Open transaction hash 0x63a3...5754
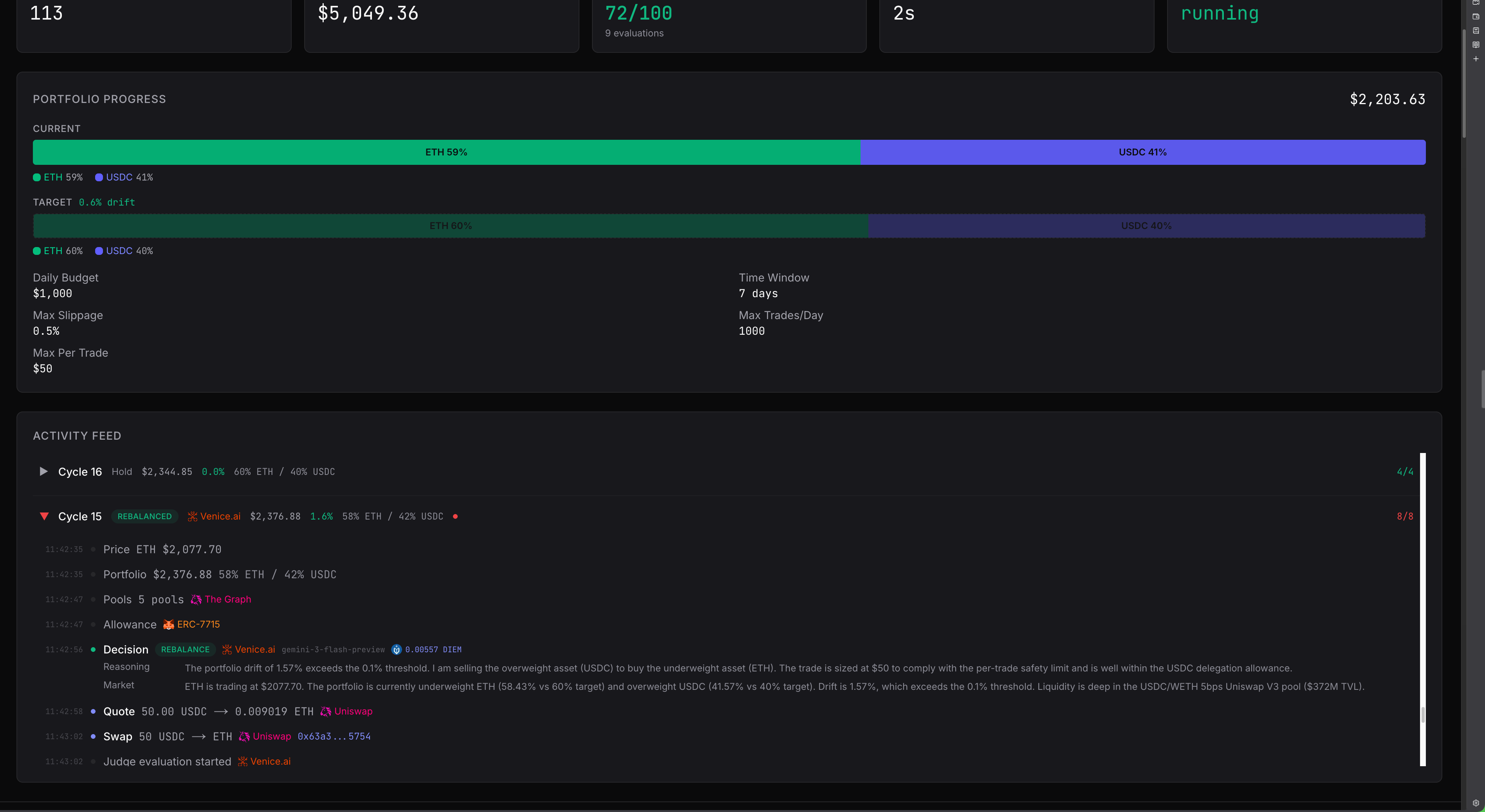The image size is (1485, 812). click(334, 736)
